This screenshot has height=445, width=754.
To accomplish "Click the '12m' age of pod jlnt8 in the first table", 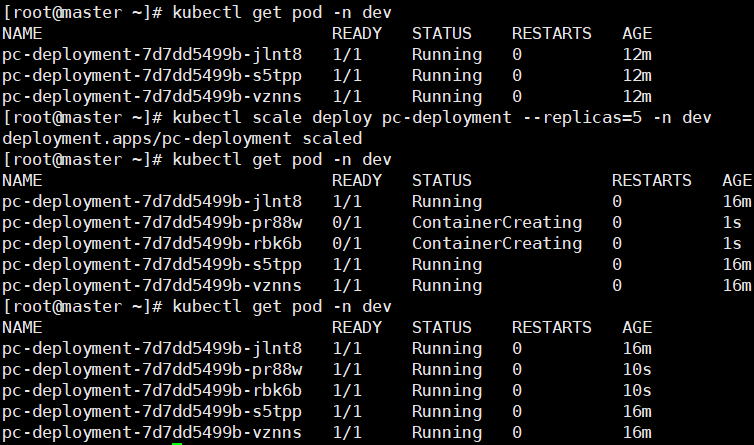I will point(636,55).
